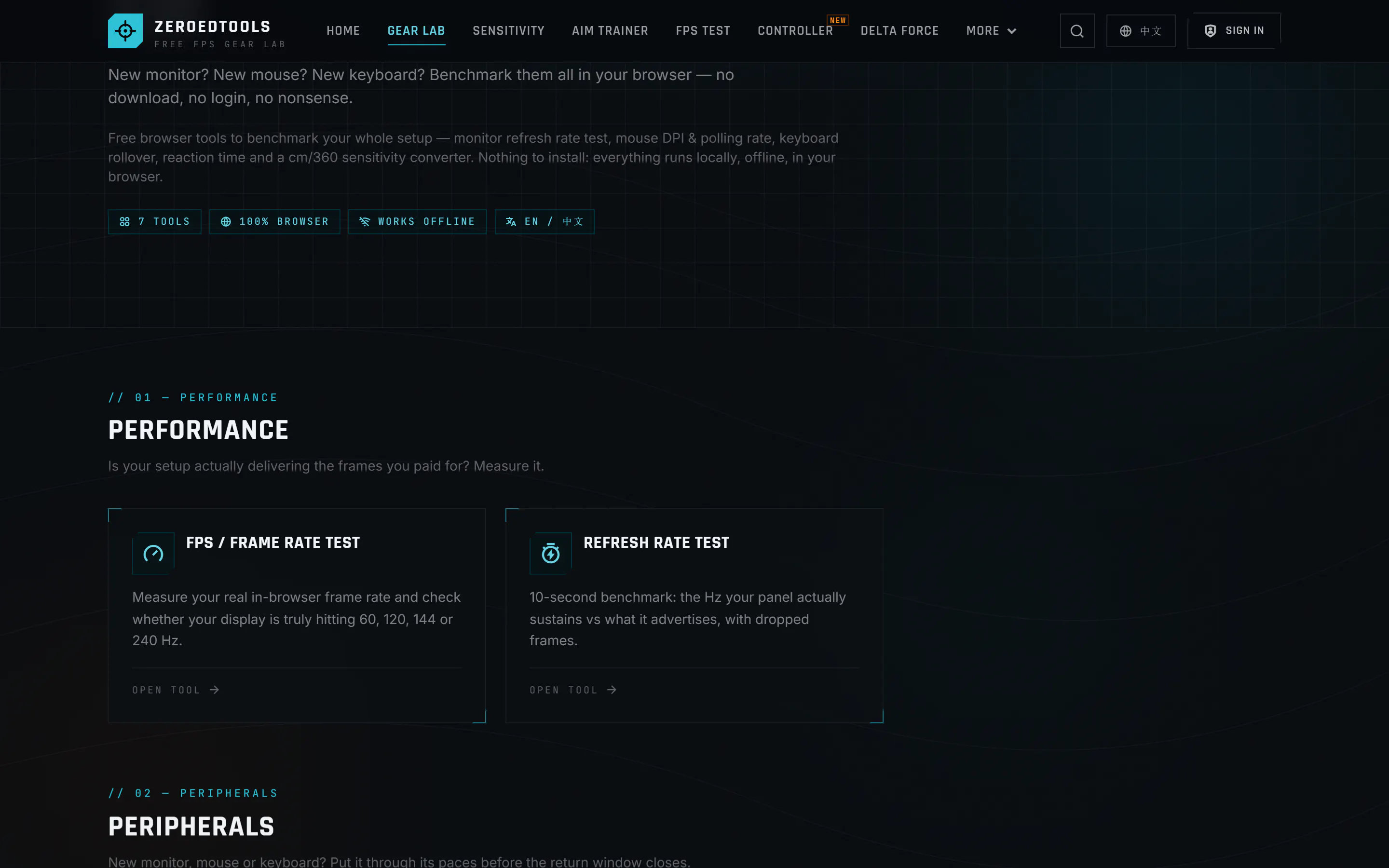The height and width of the screenshot is (868, 1389).
Task: Click the globe icon in language button
Action: pos(1126,31)
